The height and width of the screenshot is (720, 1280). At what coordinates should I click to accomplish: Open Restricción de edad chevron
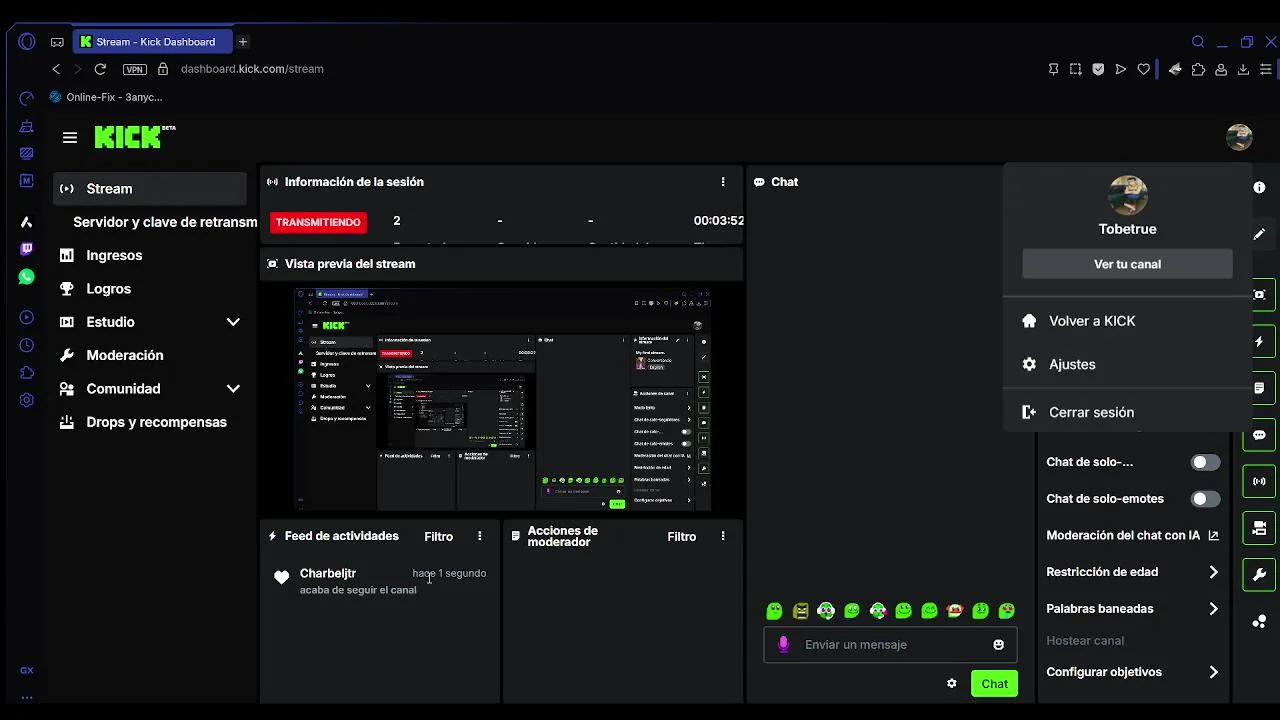[x=1213, y=572]
